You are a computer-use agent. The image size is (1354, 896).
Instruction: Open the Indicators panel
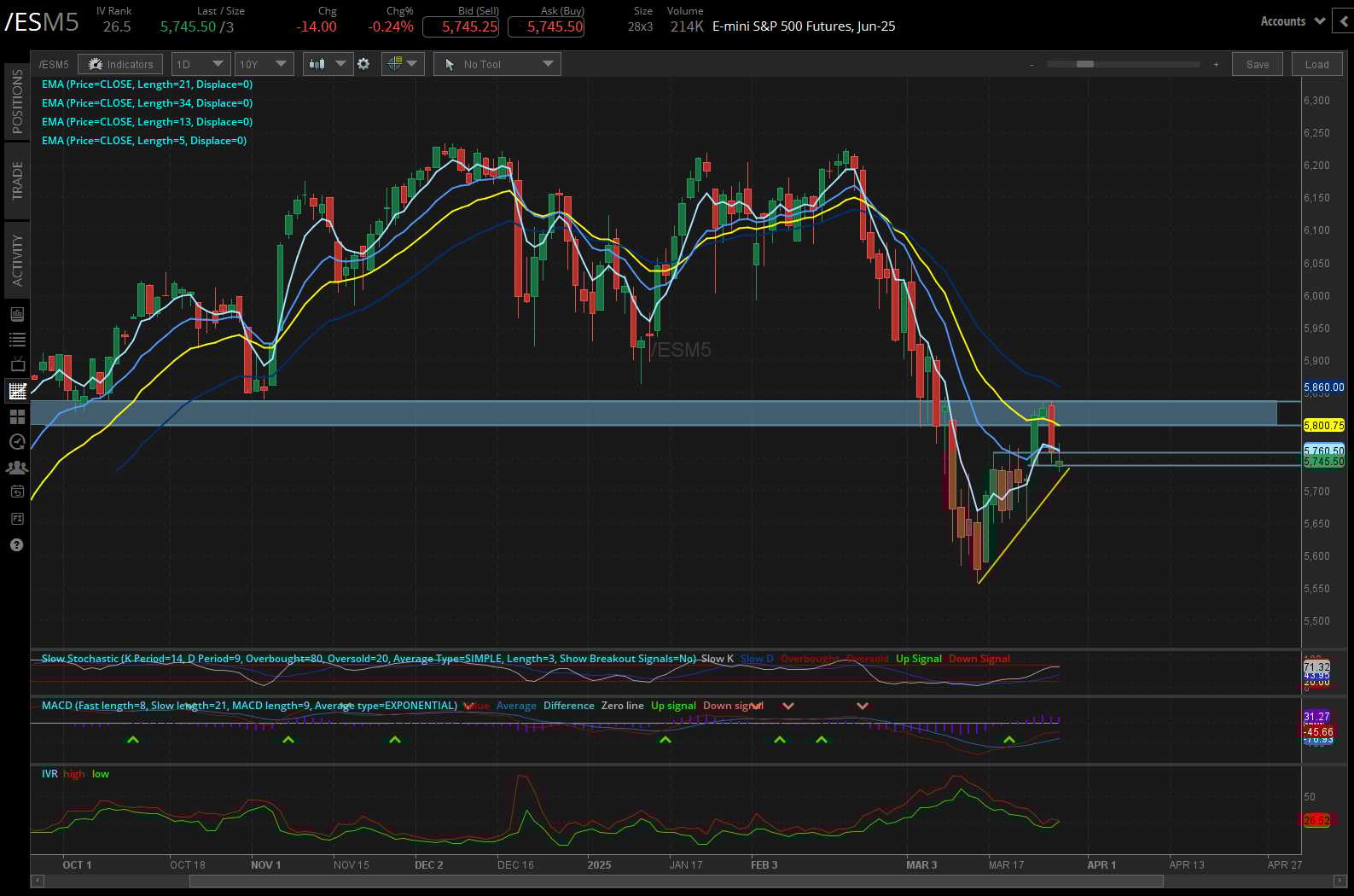point(120,64)
